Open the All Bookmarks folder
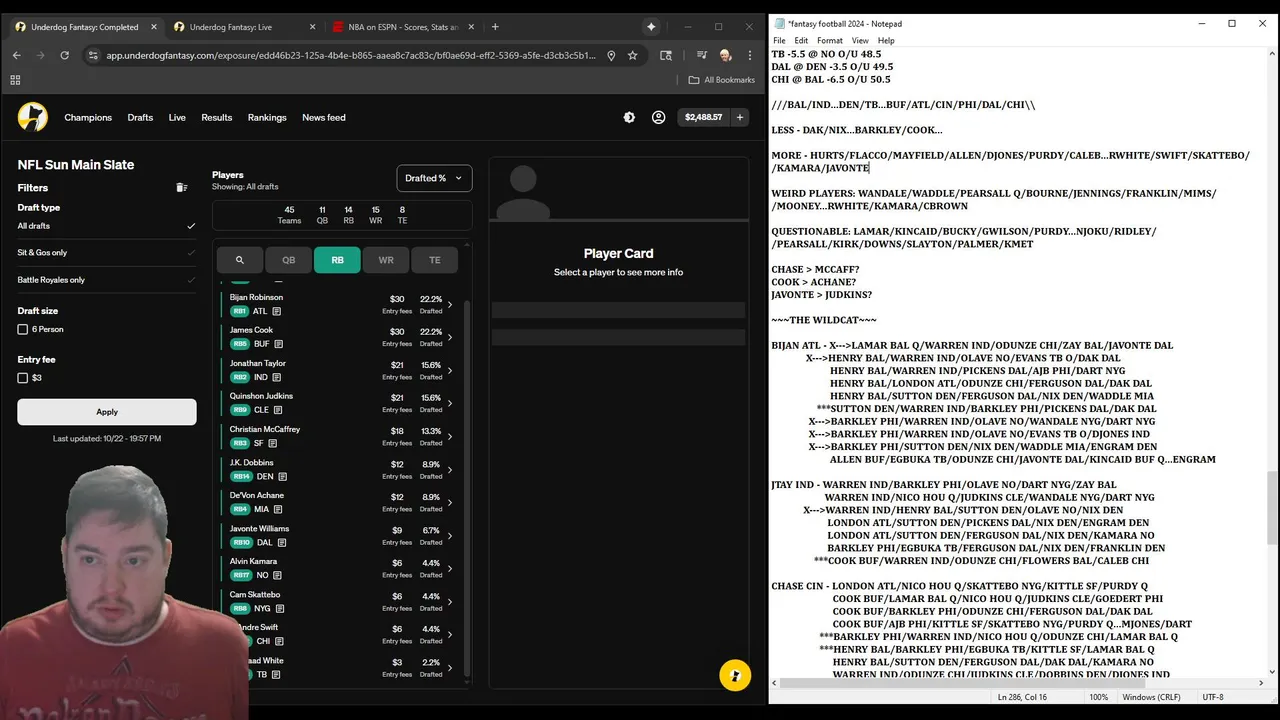Screen dimensions: 1280x720 pyautogui.click(x=722, y=80)
